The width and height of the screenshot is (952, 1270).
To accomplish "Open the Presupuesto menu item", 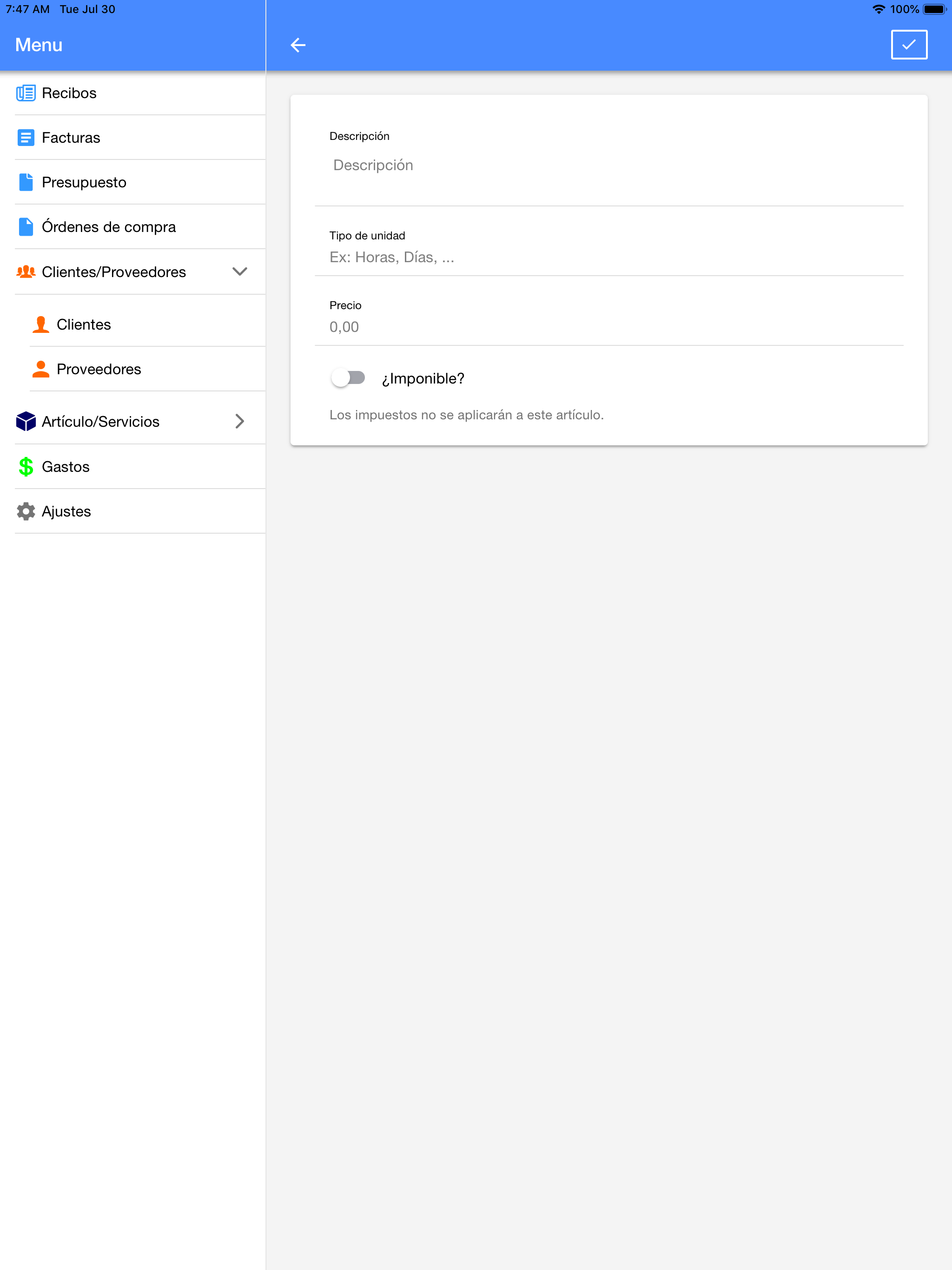I will point(84,183).
